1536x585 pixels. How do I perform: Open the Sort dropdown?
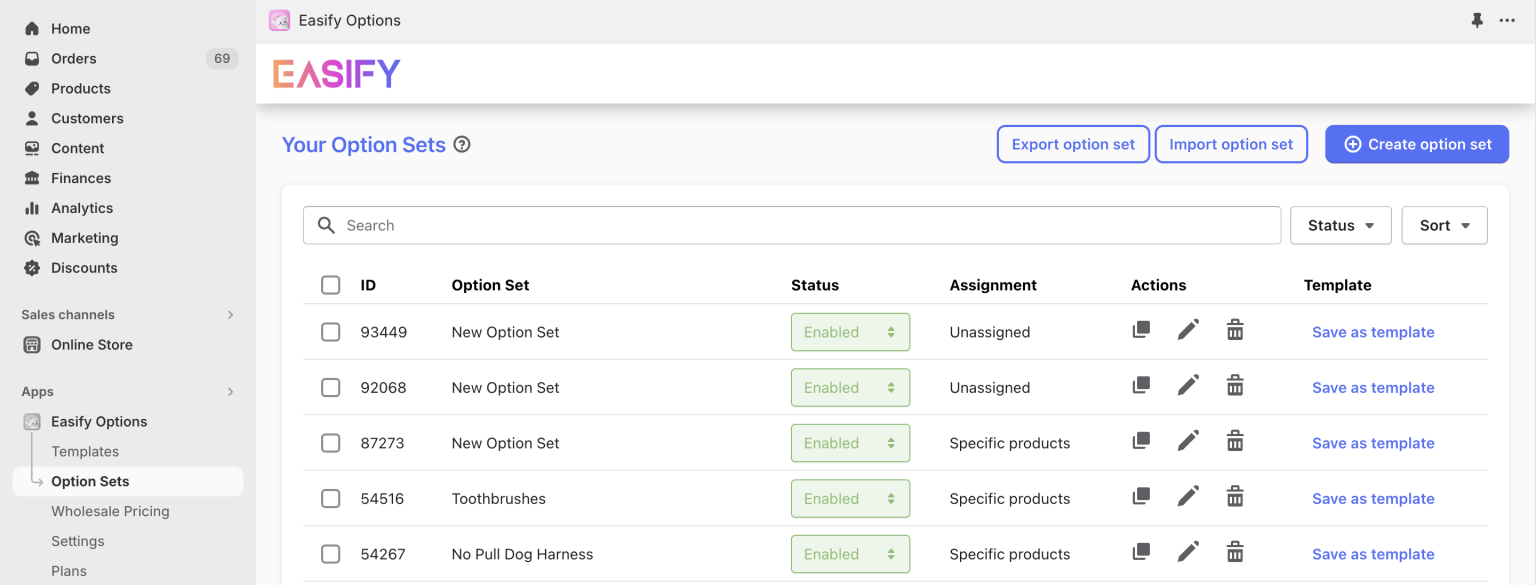(x=1444, y=225)
